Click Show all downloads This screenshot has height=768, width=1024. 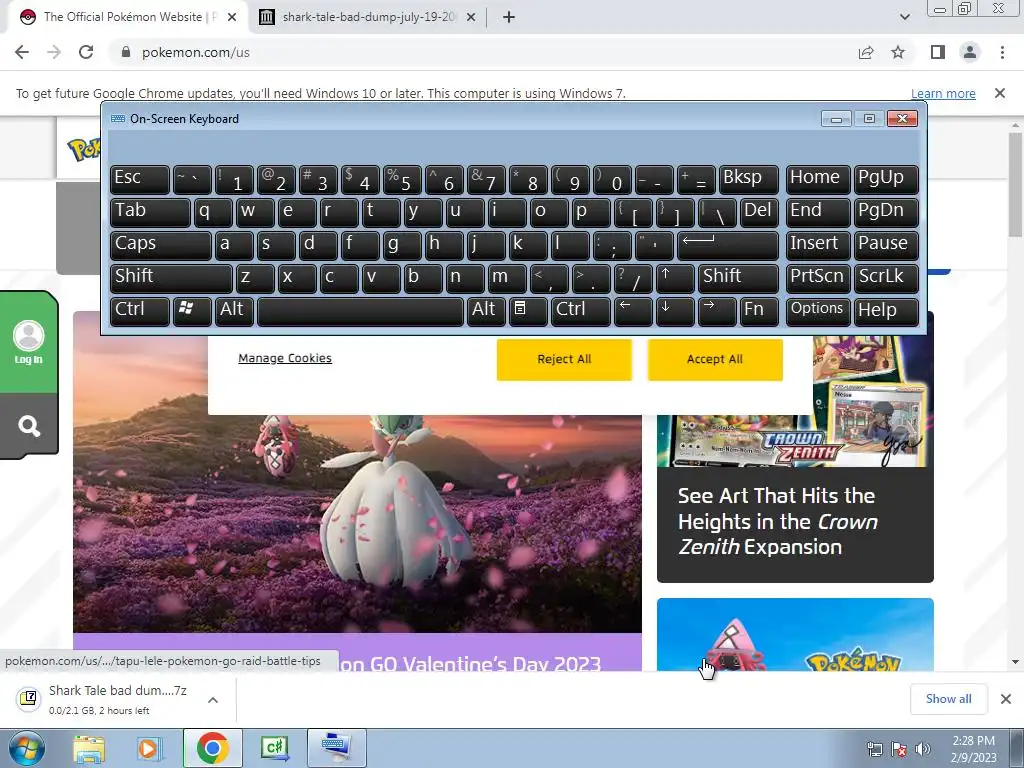pyautogui.click(x=948, y=699)
